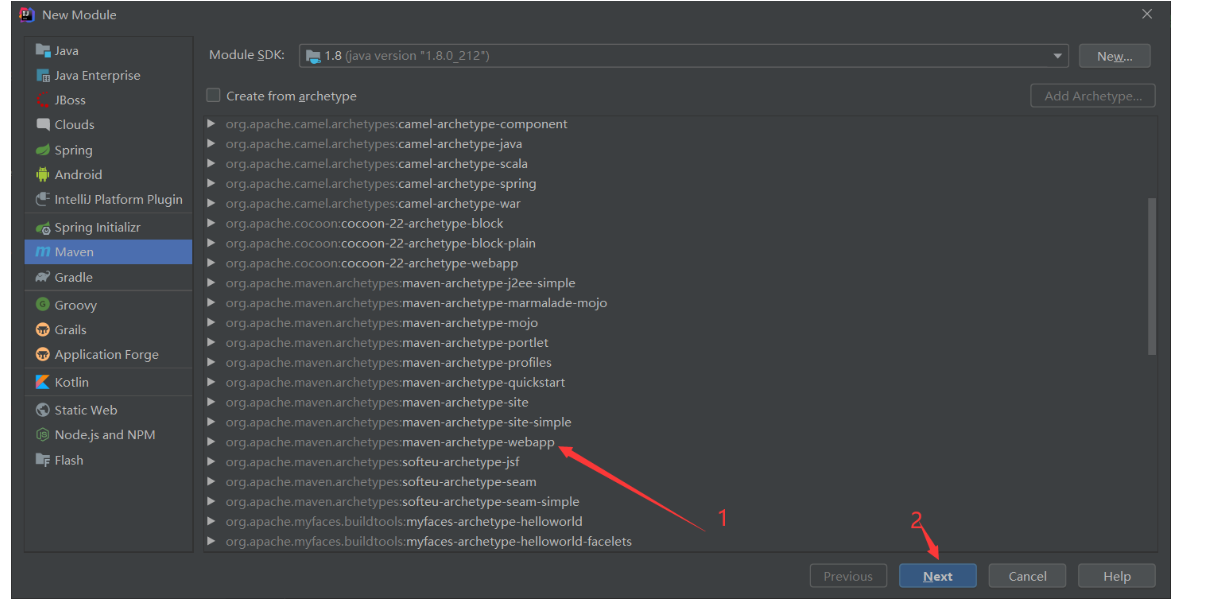Screen dimensions: 1206x606
Task: Expand maven-archetype-j2ee-simple node
Action: pos(211,283)
